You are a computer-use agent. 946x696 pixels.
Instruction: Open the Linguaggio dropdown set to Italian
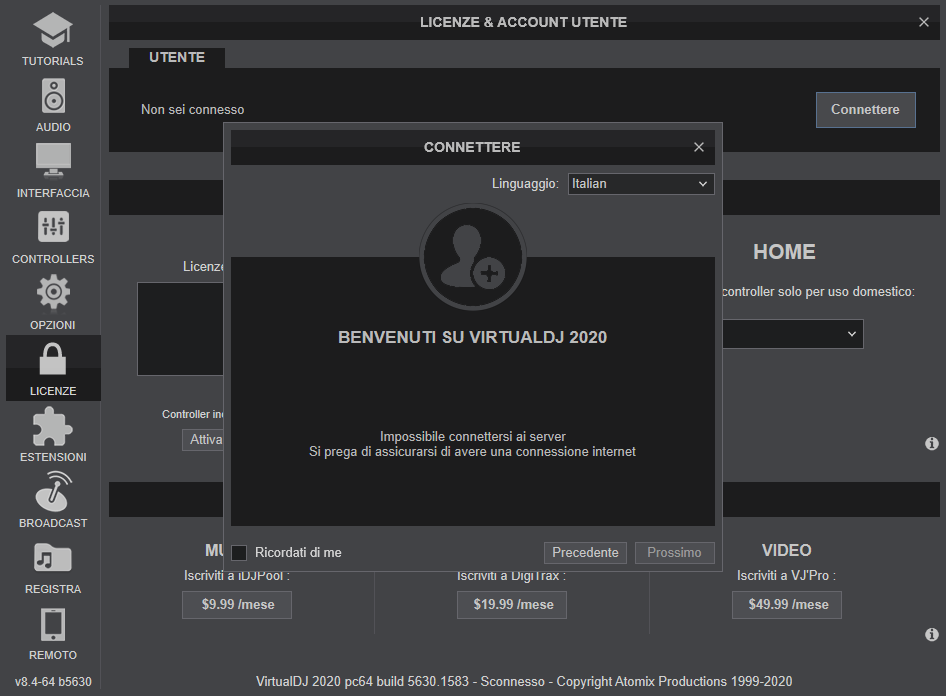(641, 184)
